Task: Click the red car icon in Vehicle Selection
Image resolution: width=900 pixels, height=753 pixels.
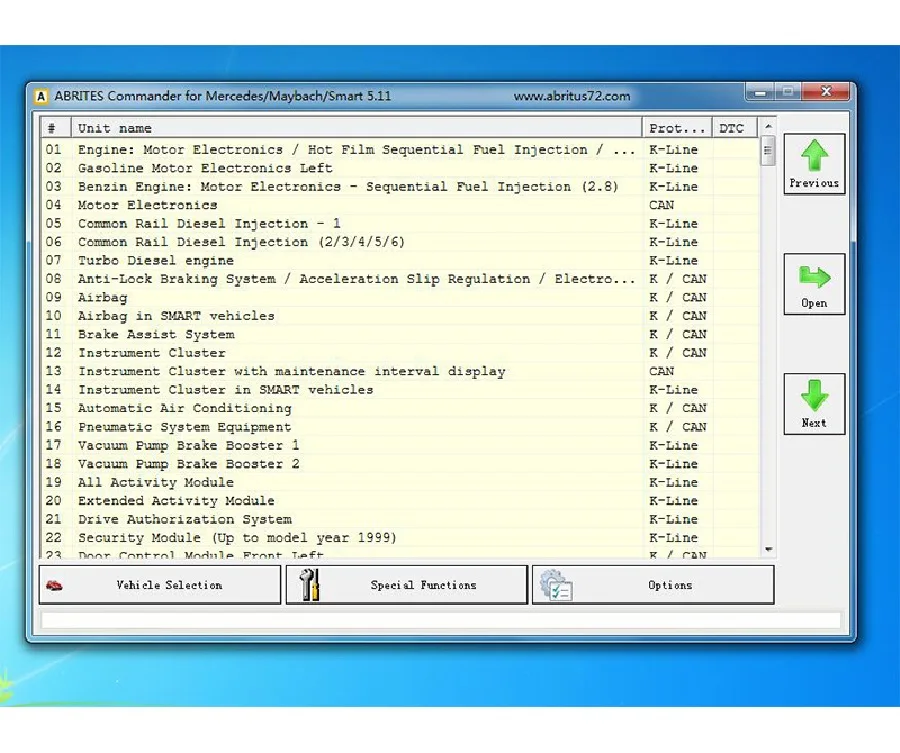Action: coord(54,585)
